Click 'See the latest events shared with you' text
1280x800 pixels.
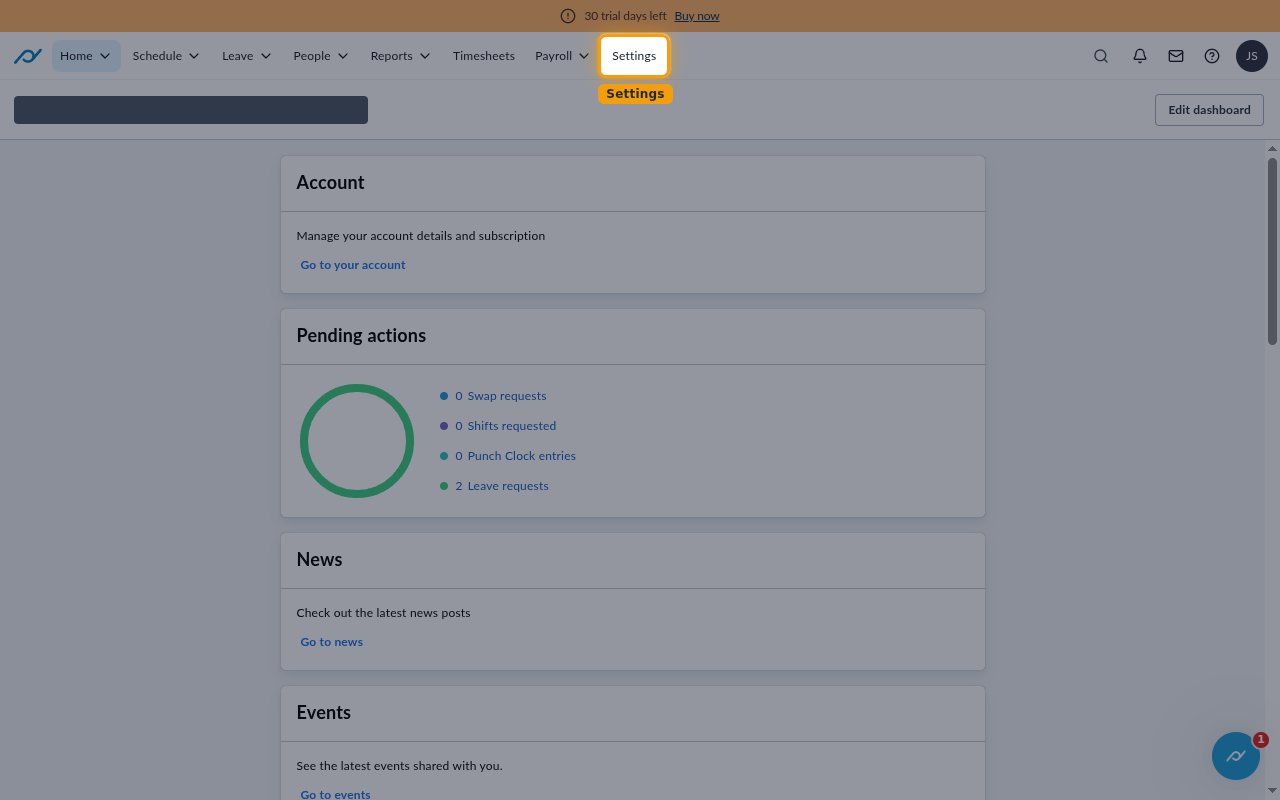[x=399, y=766]
